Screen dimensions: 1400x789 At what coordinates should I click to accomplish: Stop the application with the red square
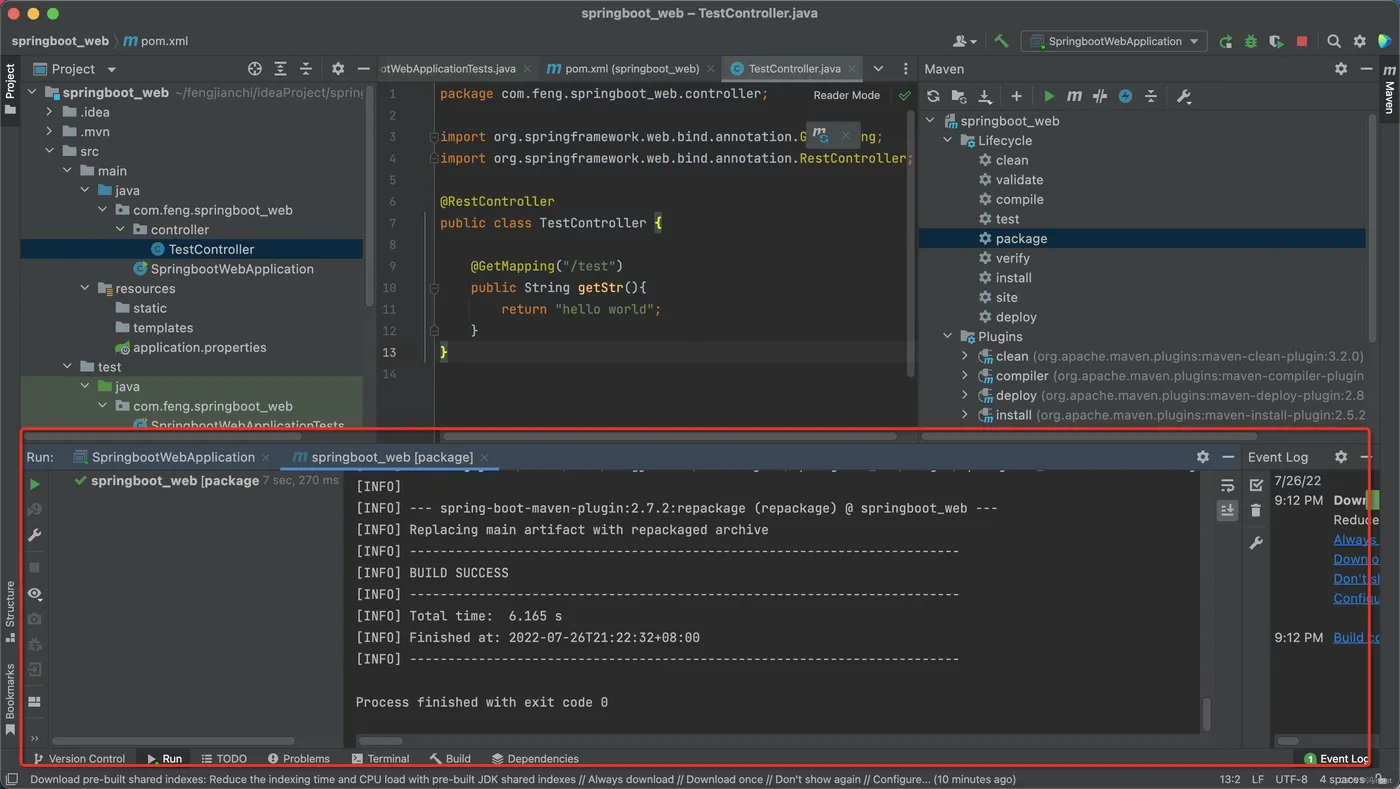click(x=1302, y=41)
